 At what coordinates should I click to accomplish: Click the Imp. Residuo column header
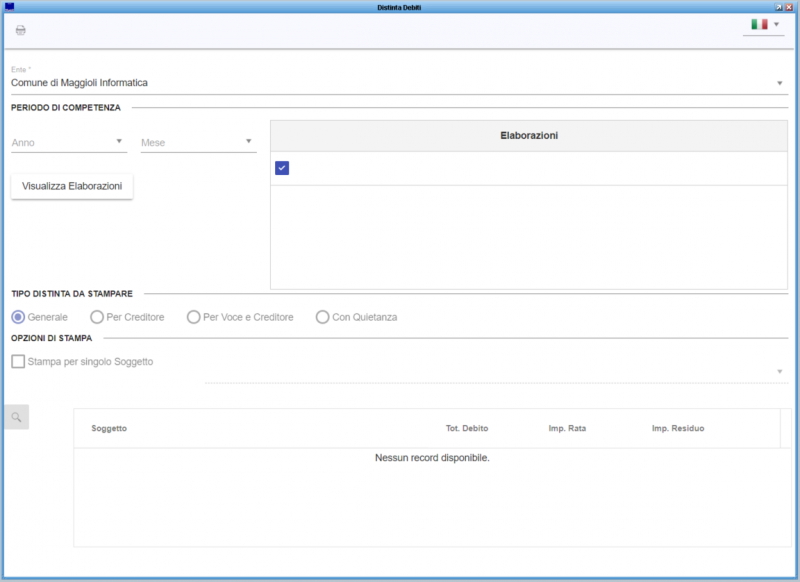pos(677,429)
